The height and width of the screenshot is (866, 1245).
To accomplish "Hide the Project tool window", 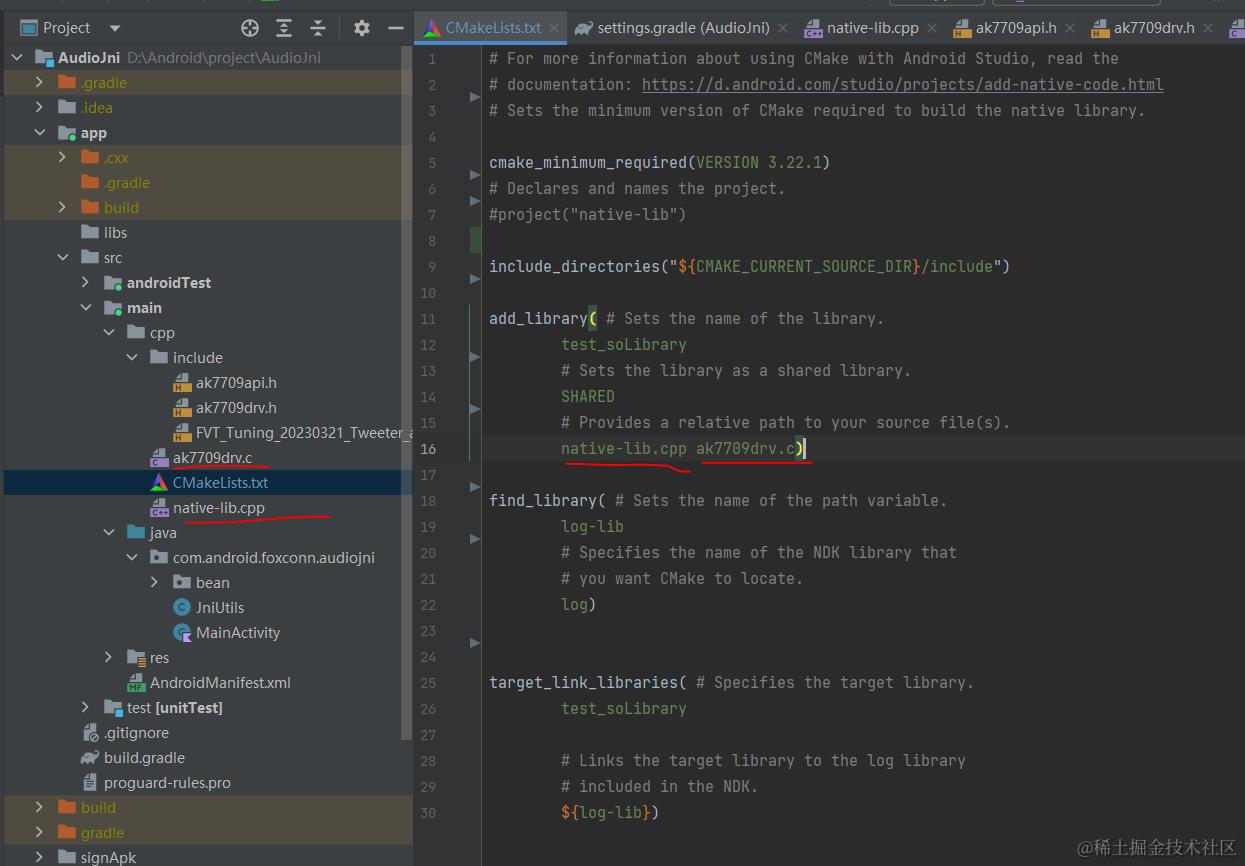I will coord(396,28).
